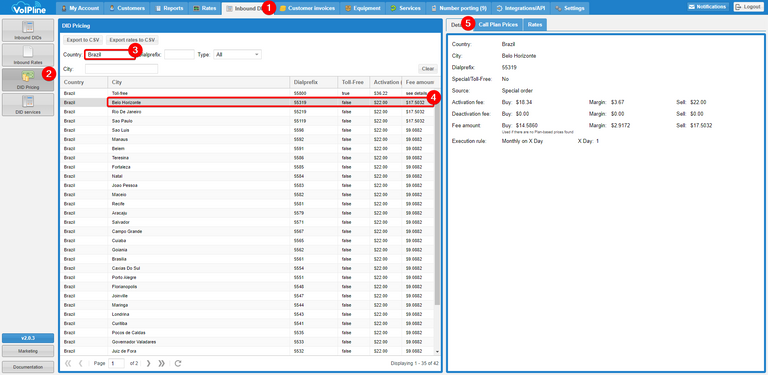Click the City filter field
The height and width of the screenshot is (375, 768).
point(121,69)
